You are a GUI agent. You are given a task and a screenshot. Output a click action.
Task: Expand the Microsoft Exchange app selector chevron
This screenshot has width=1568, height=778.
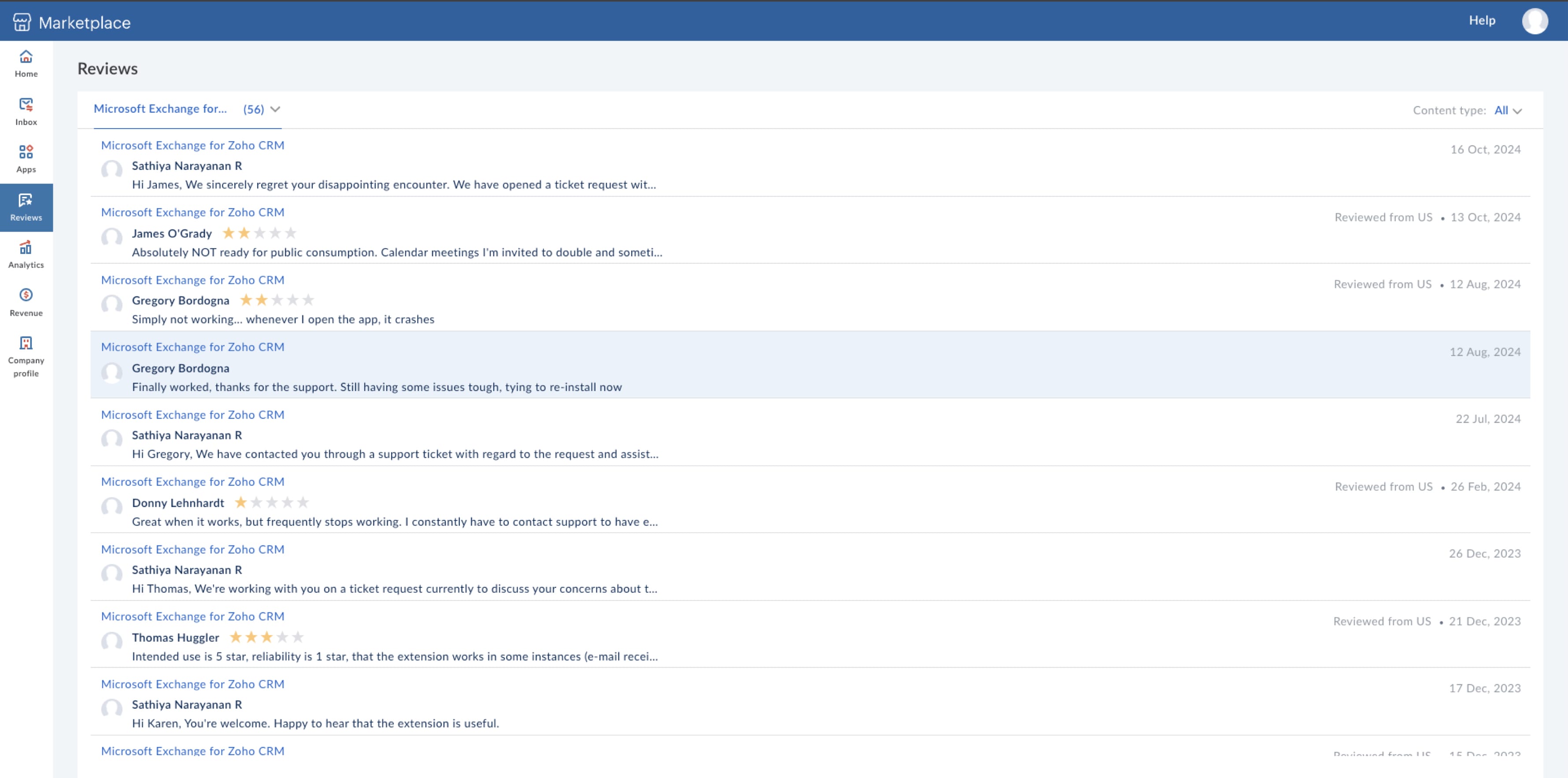(275, 110)
